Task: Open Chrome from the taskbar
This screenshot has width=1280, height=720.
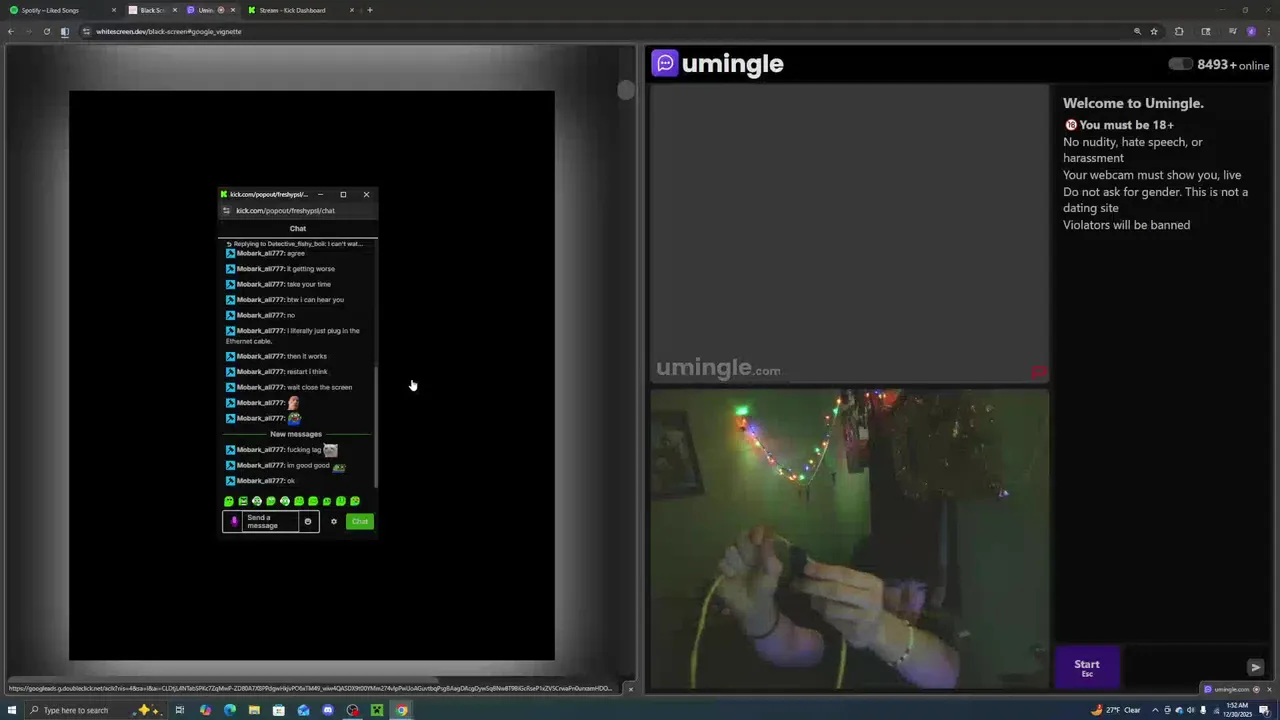Action: tap(401, 710)
